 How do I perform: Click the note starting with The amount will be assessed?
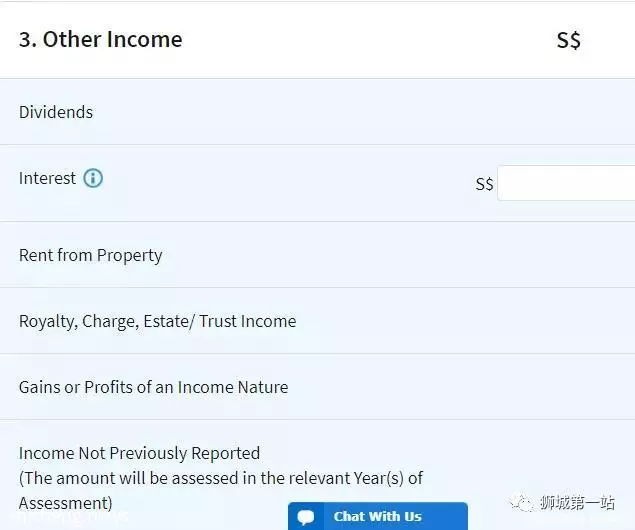221,490
